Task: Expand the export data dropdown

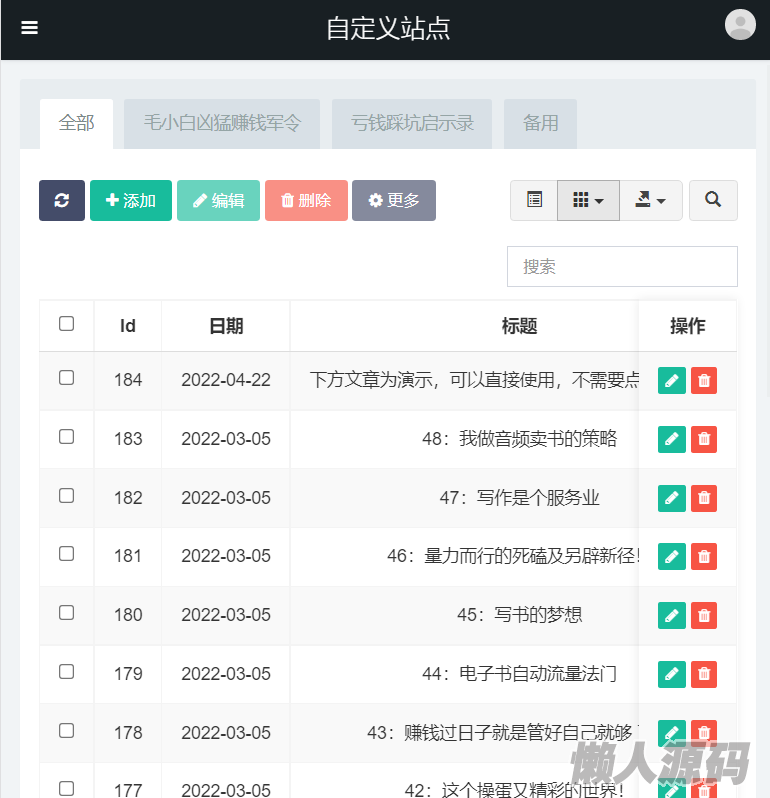Action: (x=651, y=200)
